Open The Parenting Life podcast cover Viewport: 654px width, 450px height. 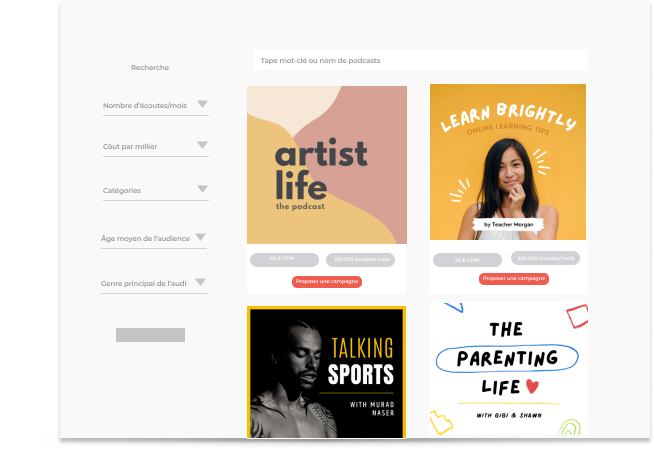coord(508,369)
